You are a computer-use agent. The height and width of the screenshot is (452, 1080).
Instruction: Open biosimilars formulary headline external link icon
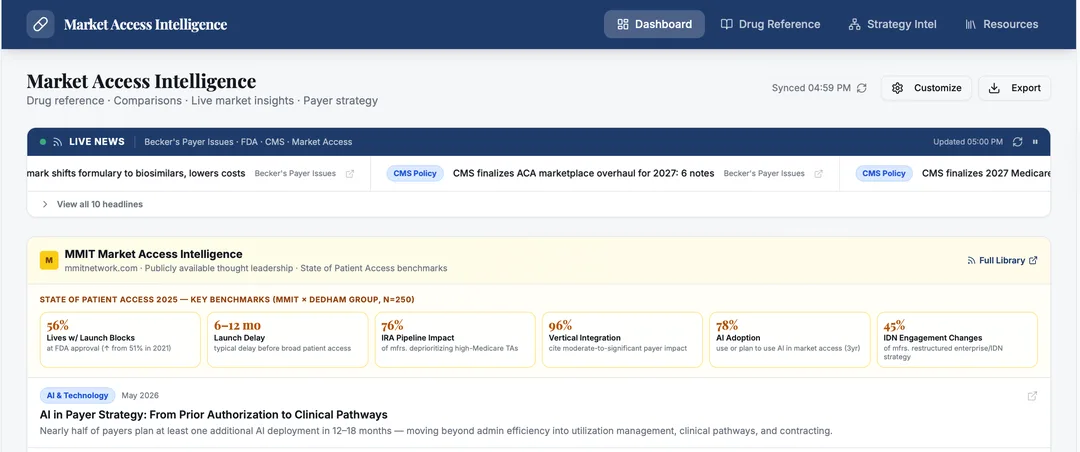click(x=350, y=174)
